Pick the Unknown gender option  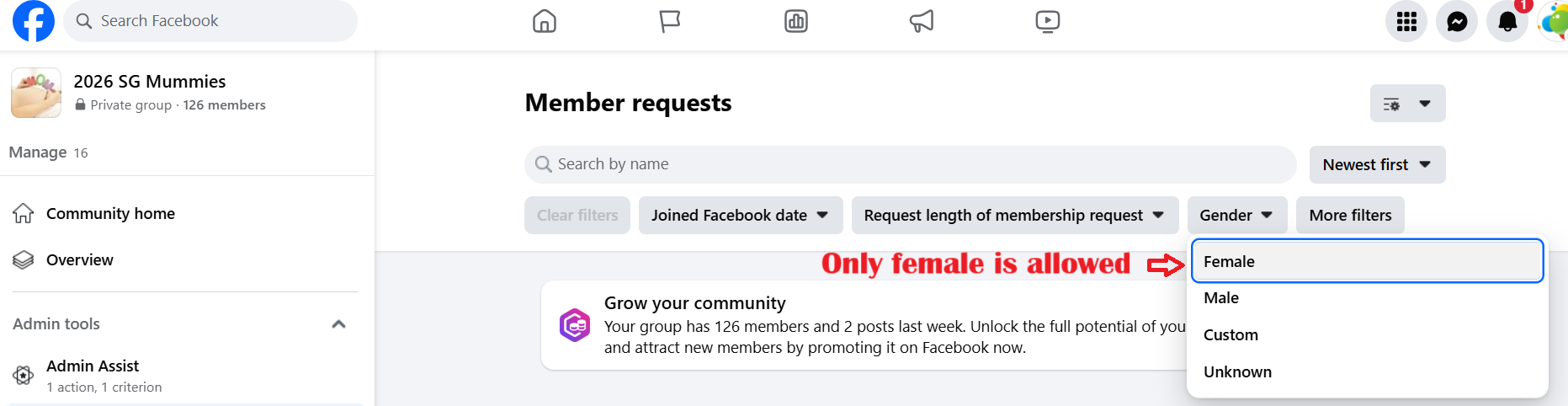(x=1237, y=372)
